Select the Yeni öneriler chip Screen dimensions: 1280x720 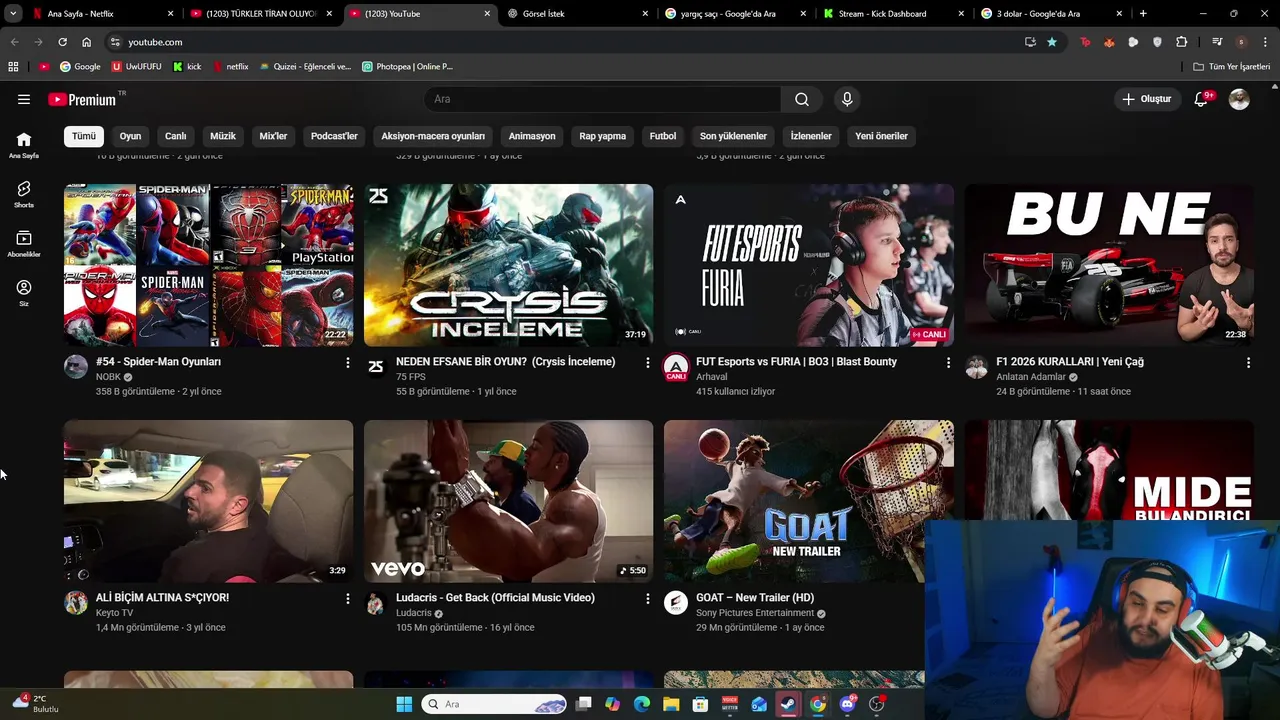[882, 136]
